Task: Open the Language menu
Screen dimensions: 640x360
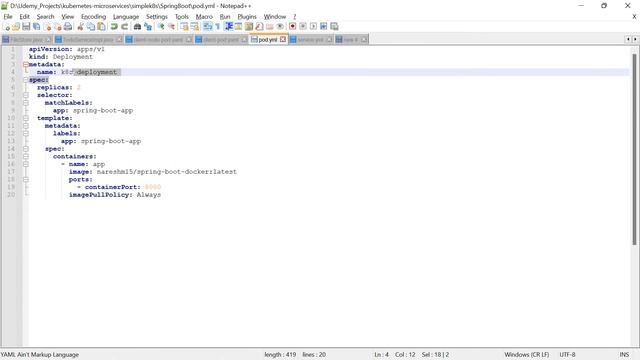Action: (x=126, y=17)
